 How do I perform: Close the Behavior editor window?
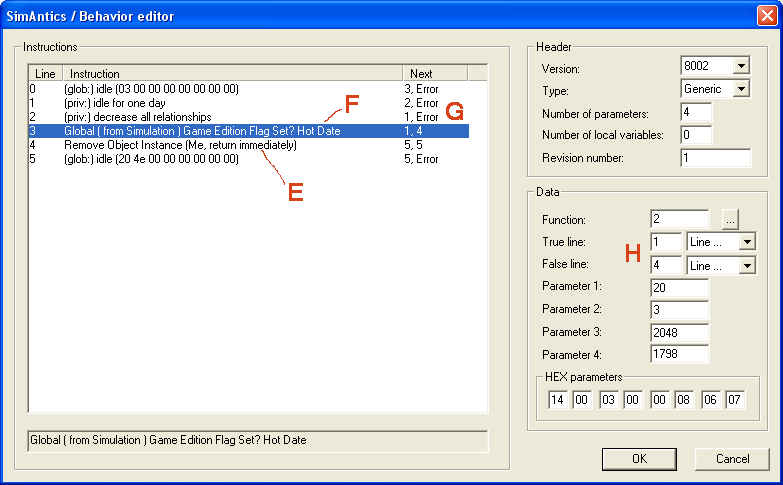tap(767, 15)
